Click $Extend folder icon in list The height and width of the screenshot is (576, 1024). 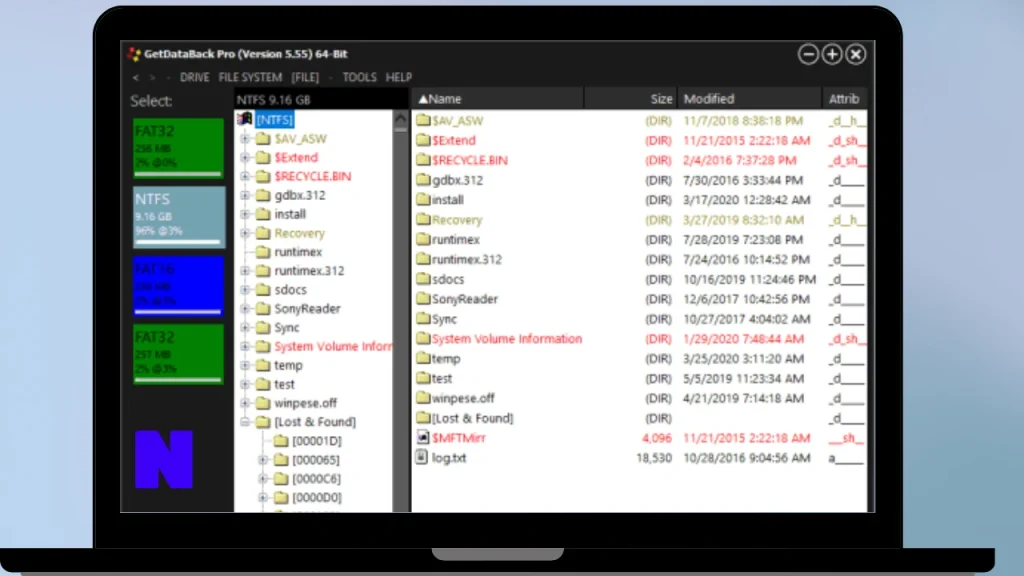coord(423,140)
